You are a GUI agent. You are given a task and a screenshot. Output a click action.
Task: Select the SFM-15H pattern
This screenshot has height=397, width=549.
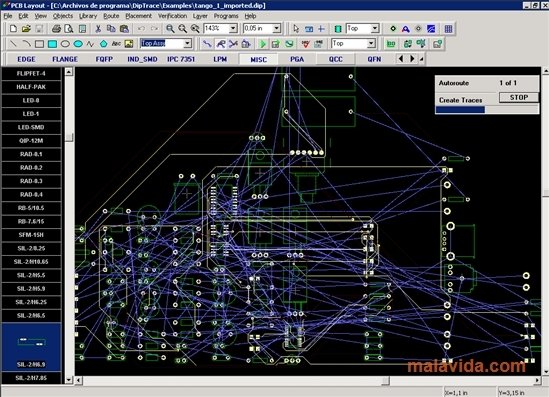coord(31,235)
